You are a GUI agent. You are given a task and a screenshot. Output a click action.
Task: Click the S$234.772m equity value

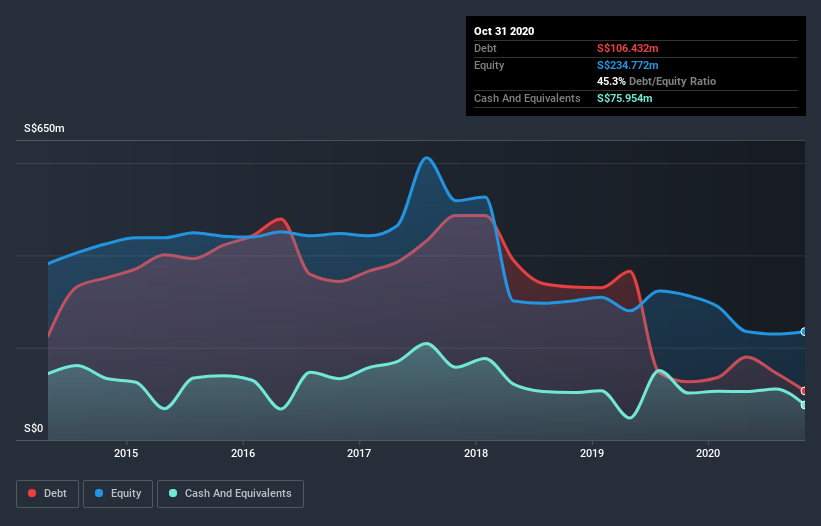(x=628, y=65)
